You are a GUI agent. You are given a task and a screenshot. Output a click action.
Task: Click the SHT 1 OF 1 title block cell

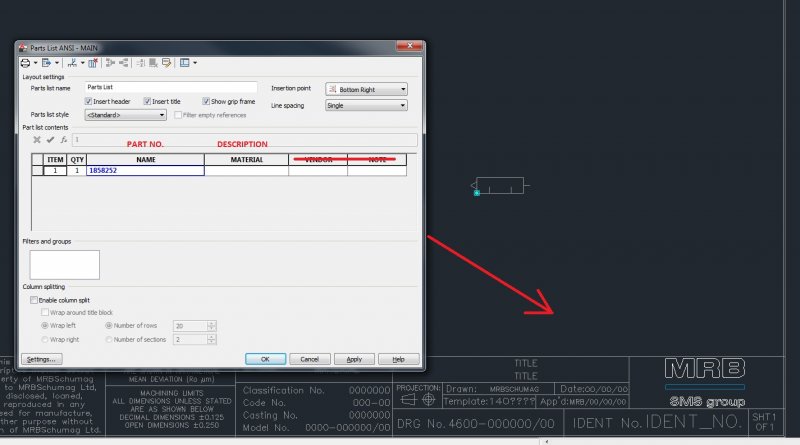click(764, 422)
